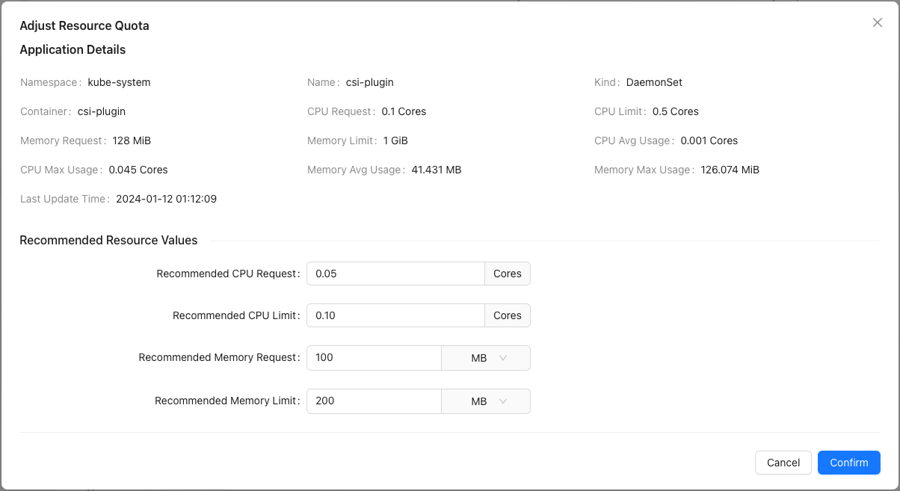Select the kube-system namespace value
Screen dimensions: 900x491
point(119,82)
